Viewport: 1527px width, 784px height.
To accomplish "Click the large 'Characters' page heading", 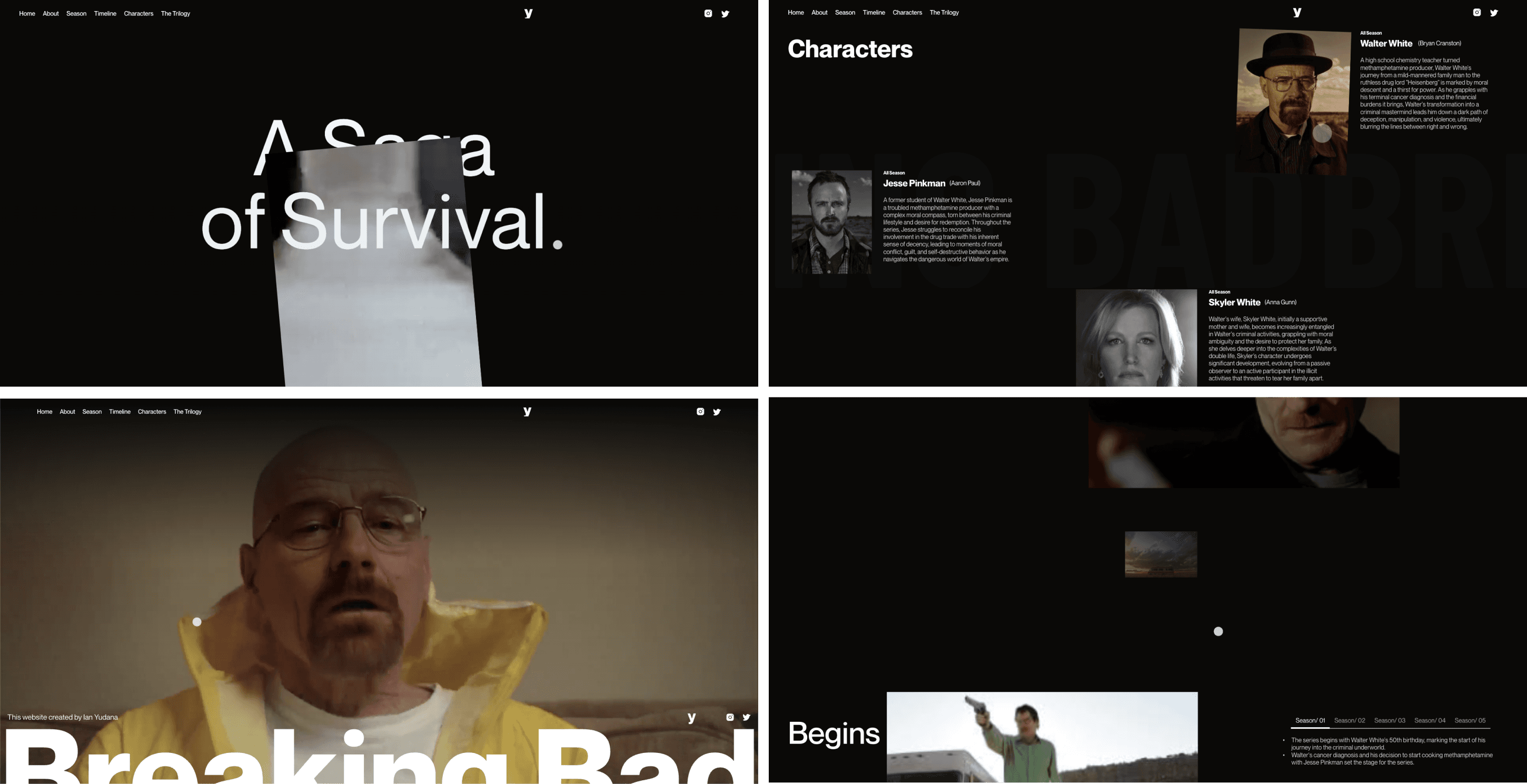I will click(x=850, y=49).
